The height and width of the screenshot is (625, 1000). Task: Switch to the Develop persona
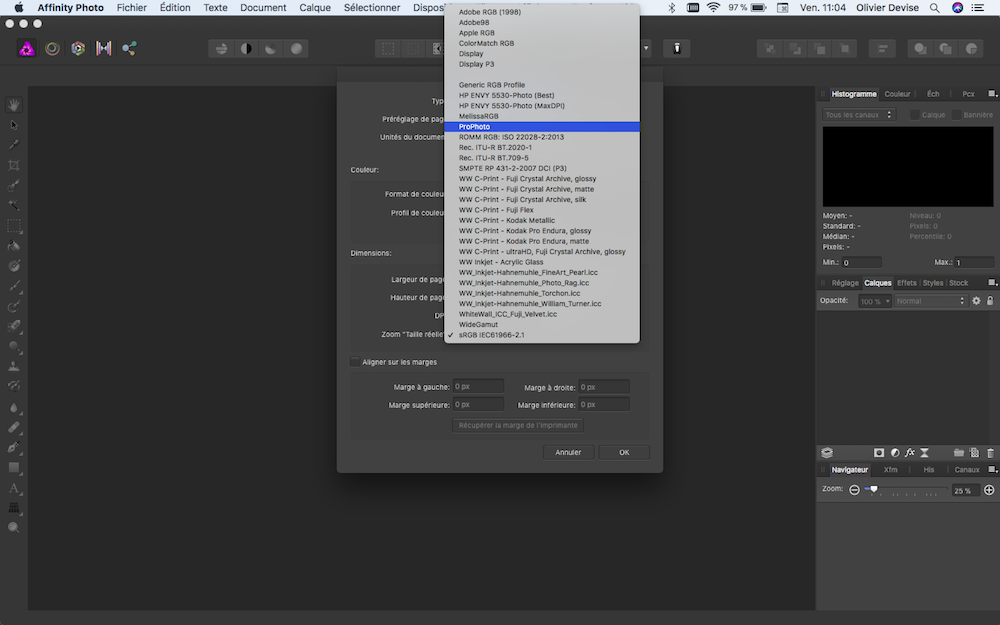(78, 48)
